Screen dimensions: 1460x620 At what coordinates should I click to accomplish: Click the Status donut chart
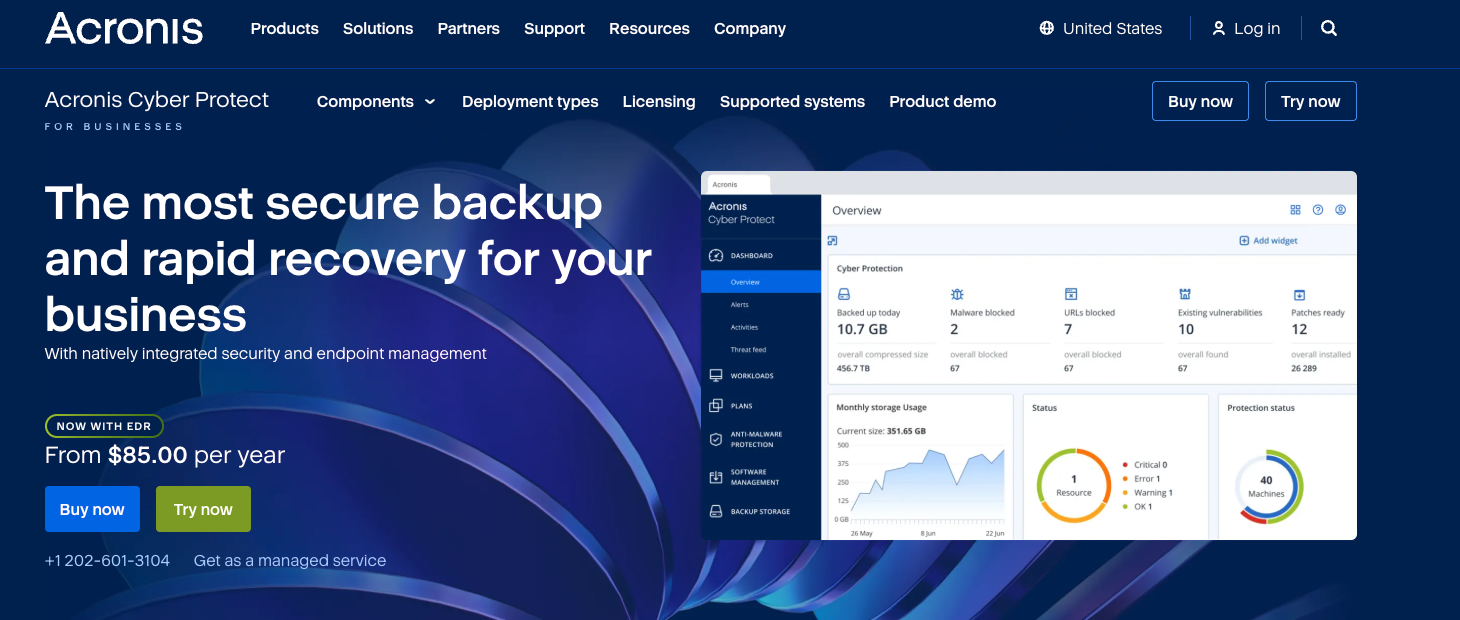[1074, 485]
